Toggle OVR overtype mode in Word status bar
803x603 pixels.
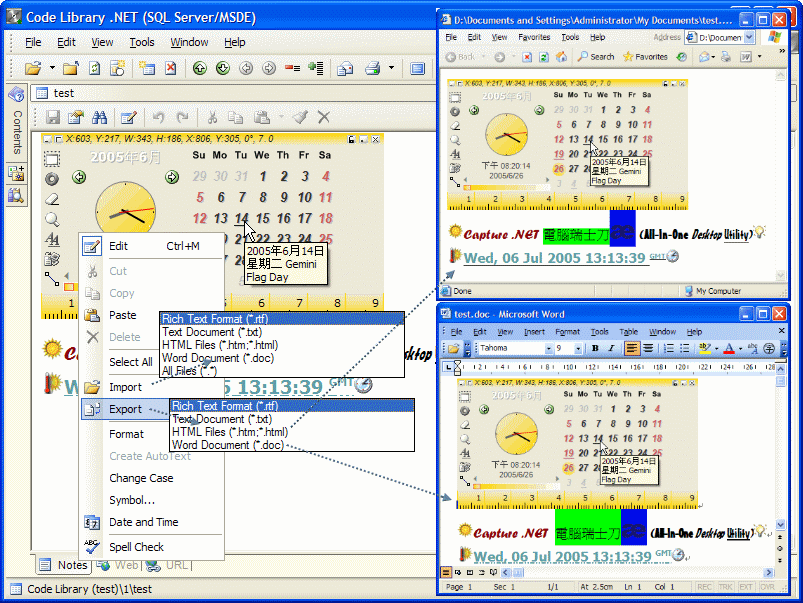pyautogui.click(x=767, y=587)
